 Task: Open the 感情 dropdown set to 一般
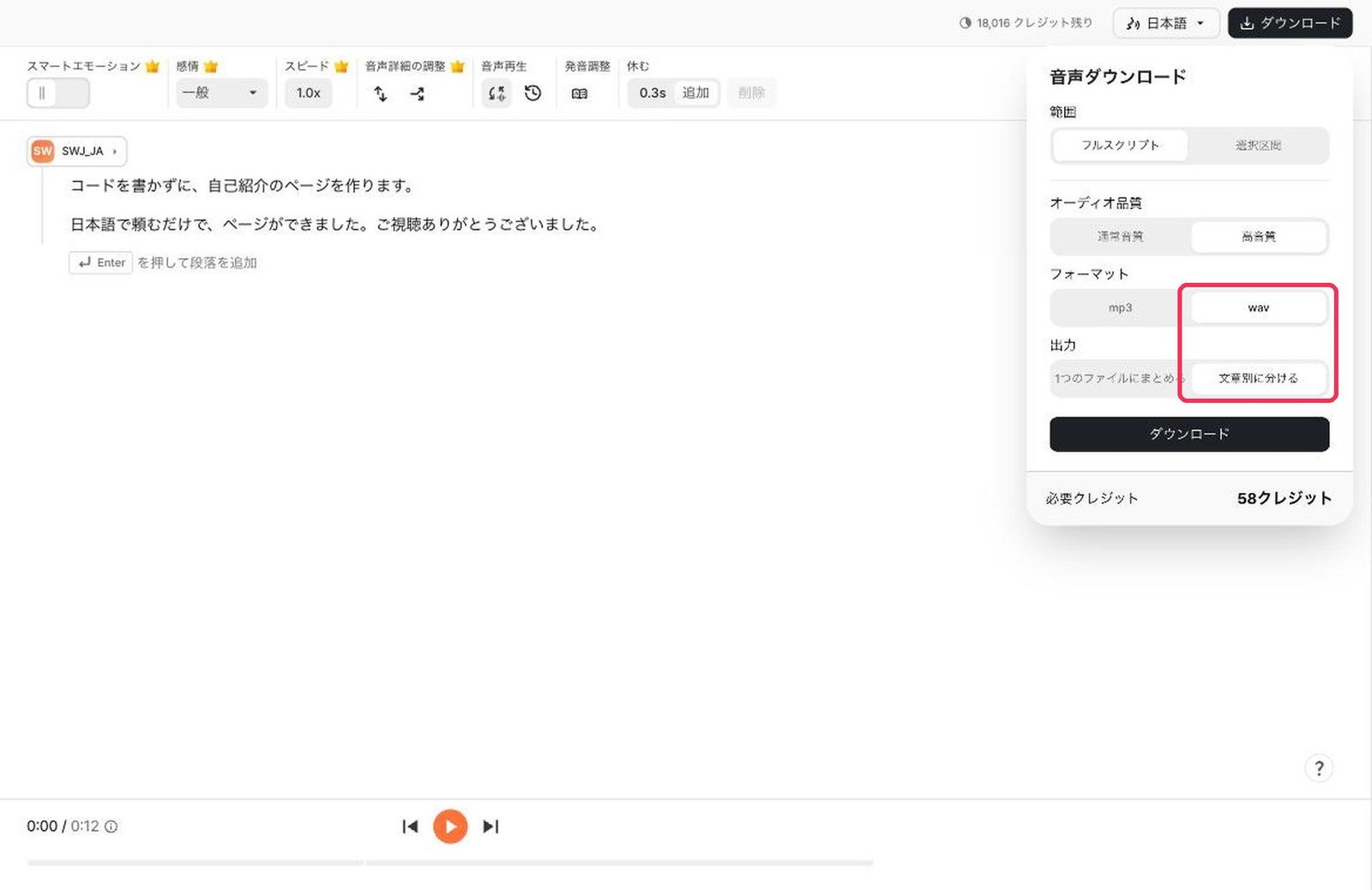[x=221, y=93]
